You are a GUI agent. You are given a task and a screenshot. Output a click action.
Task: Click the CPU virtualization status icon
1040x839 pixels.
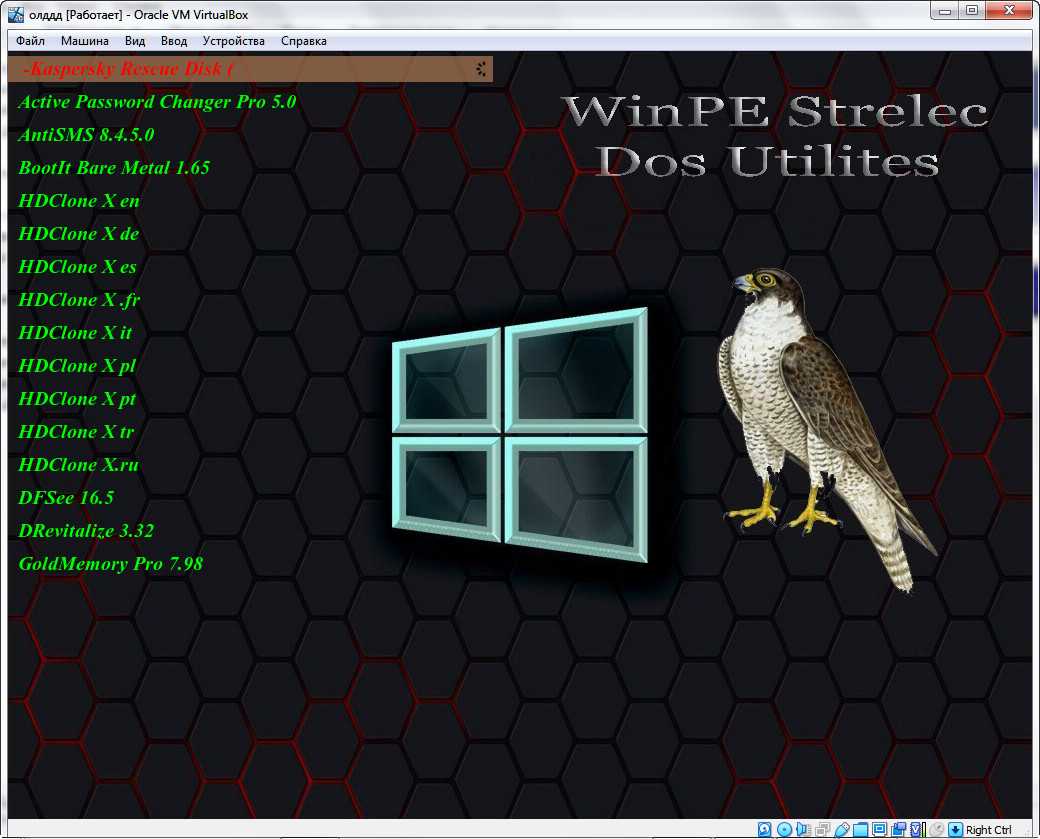(918, 829)
